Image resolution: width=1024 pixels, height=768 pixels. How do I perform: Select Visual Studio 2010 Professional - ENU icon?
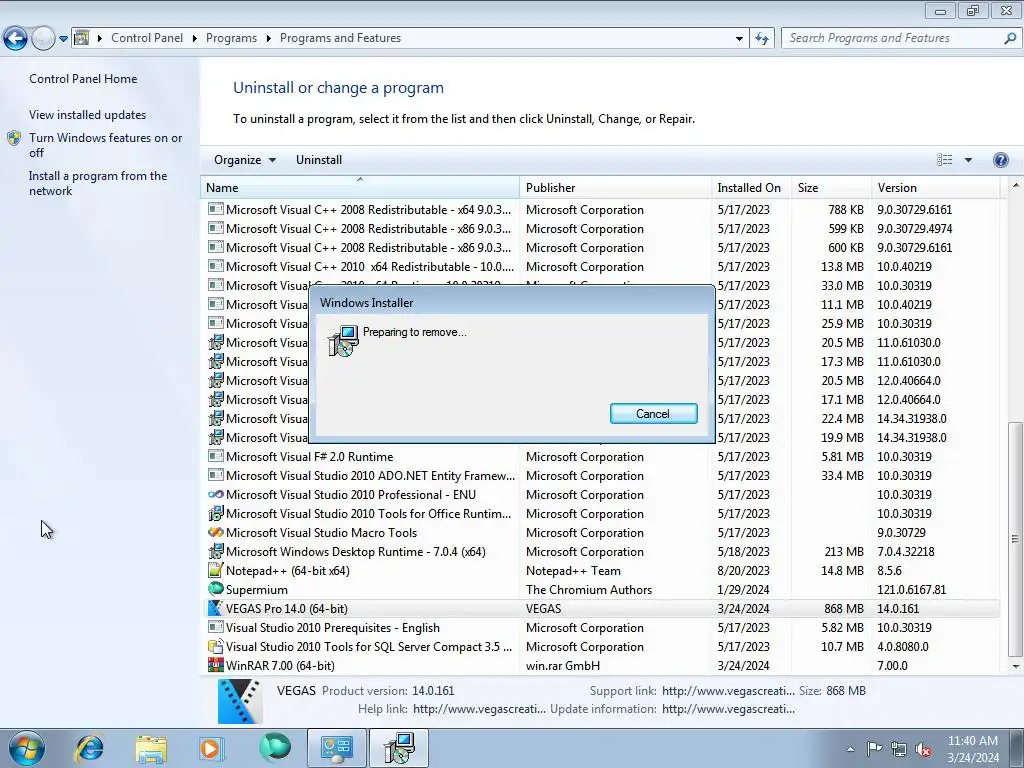(x=216, y=494)
